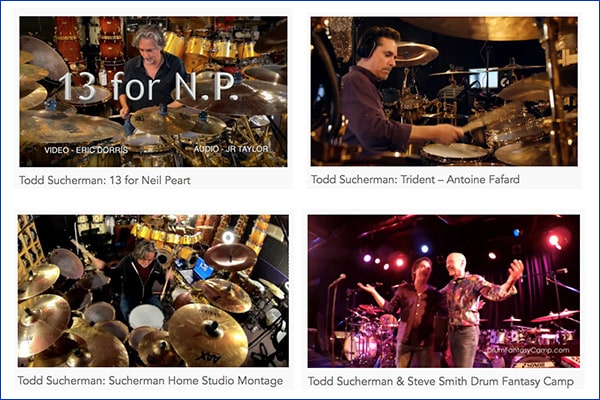Image resolution: width=600 pixels, height=400 pixels.
Task: Open the Sucherman Home Studio Montage thumbnail
Action: [153, 291]
